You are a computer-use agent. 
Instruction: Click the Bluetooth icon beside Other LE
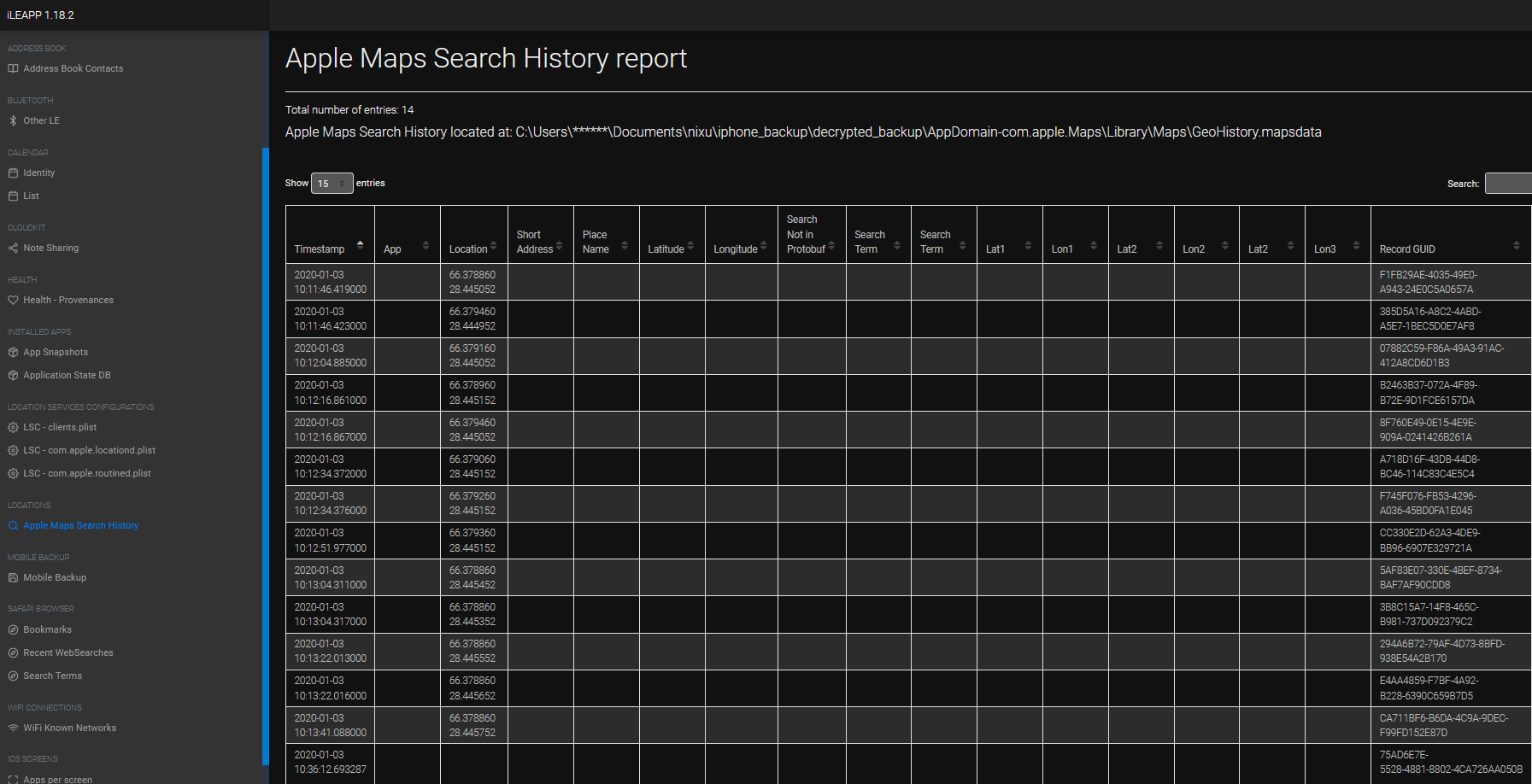click(x=13, y=120)
